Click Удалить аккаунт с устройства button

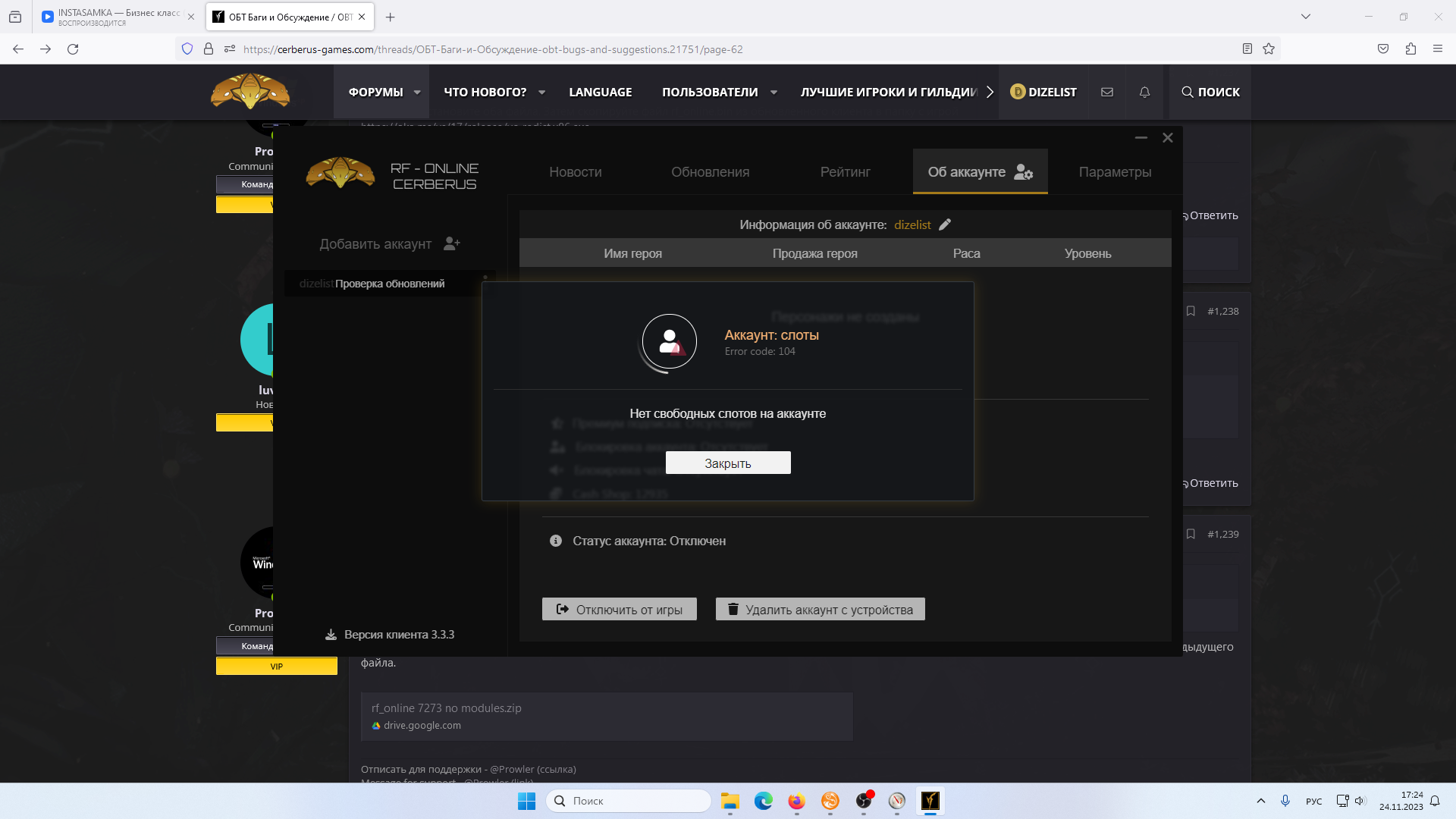pos(821,610)
